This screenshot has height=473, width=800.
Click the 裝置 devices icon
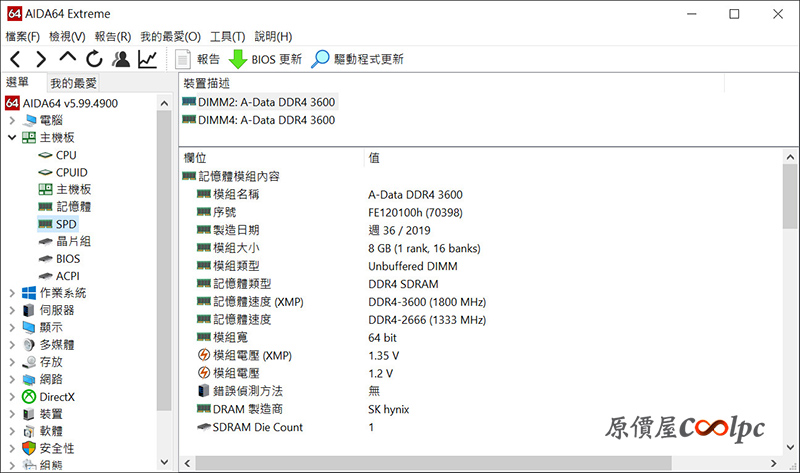29,414
